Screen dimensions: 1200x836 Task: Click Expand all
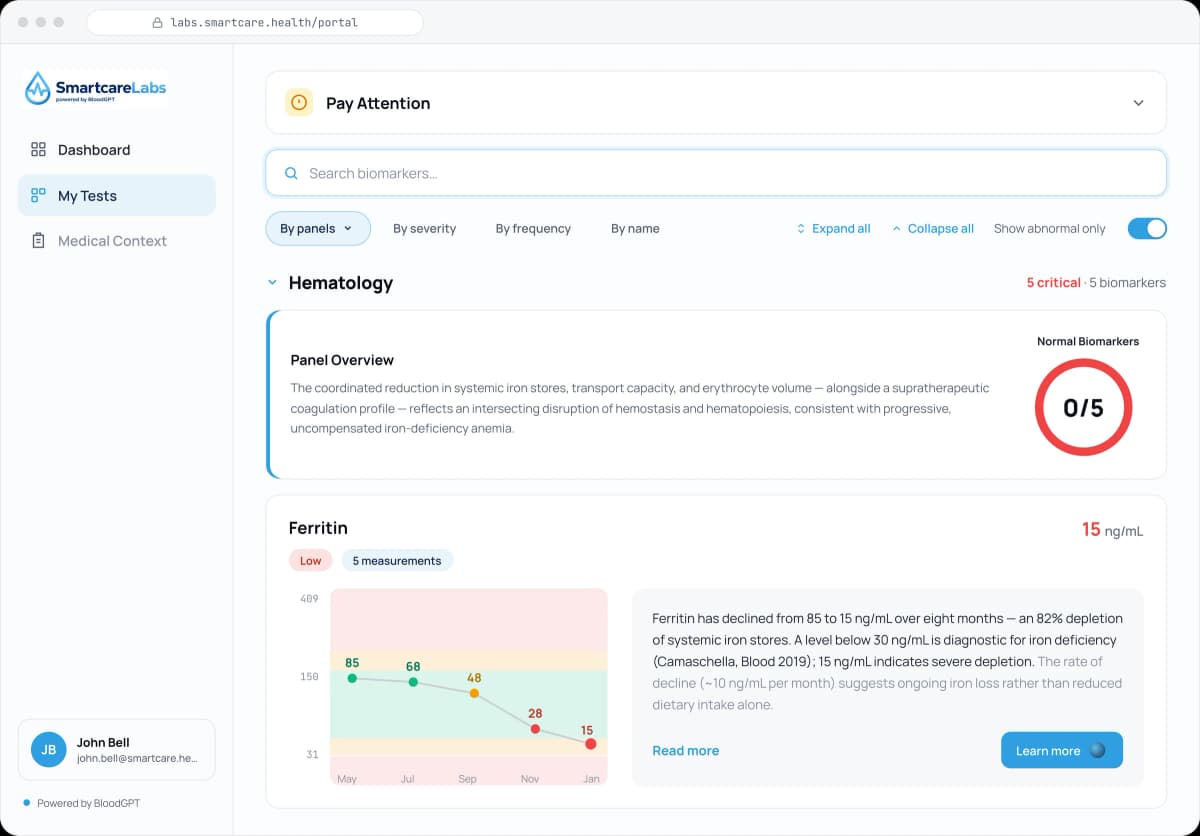click(x=833, y=229)
